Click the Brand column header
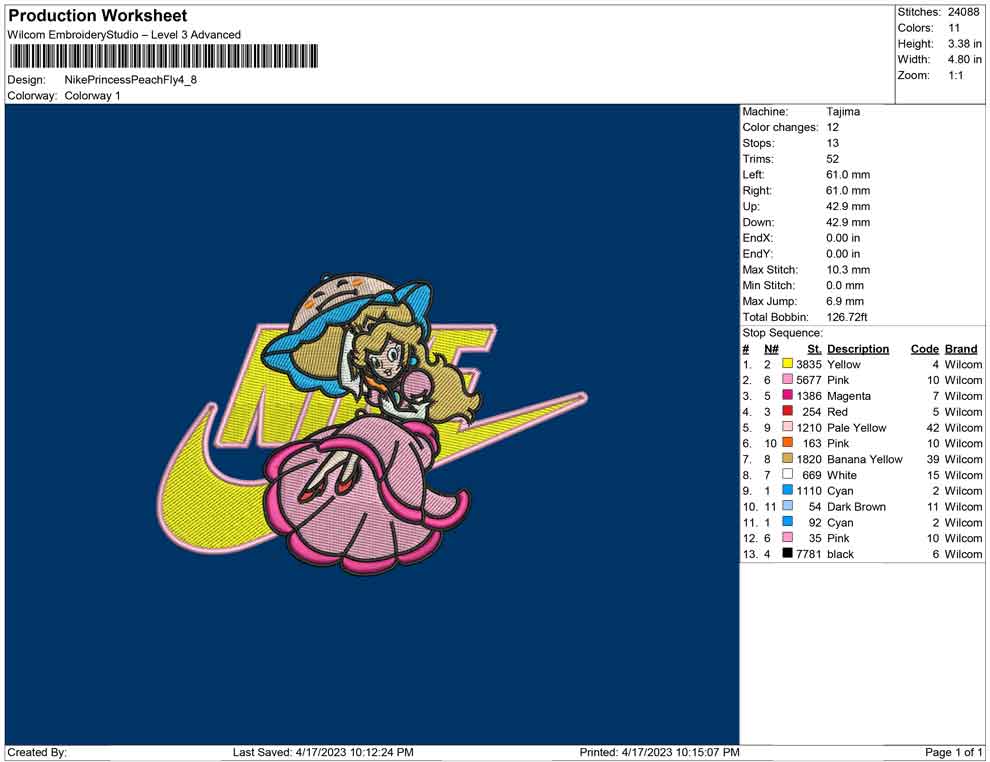The image size is (990, 762). [x=961, y=349]
